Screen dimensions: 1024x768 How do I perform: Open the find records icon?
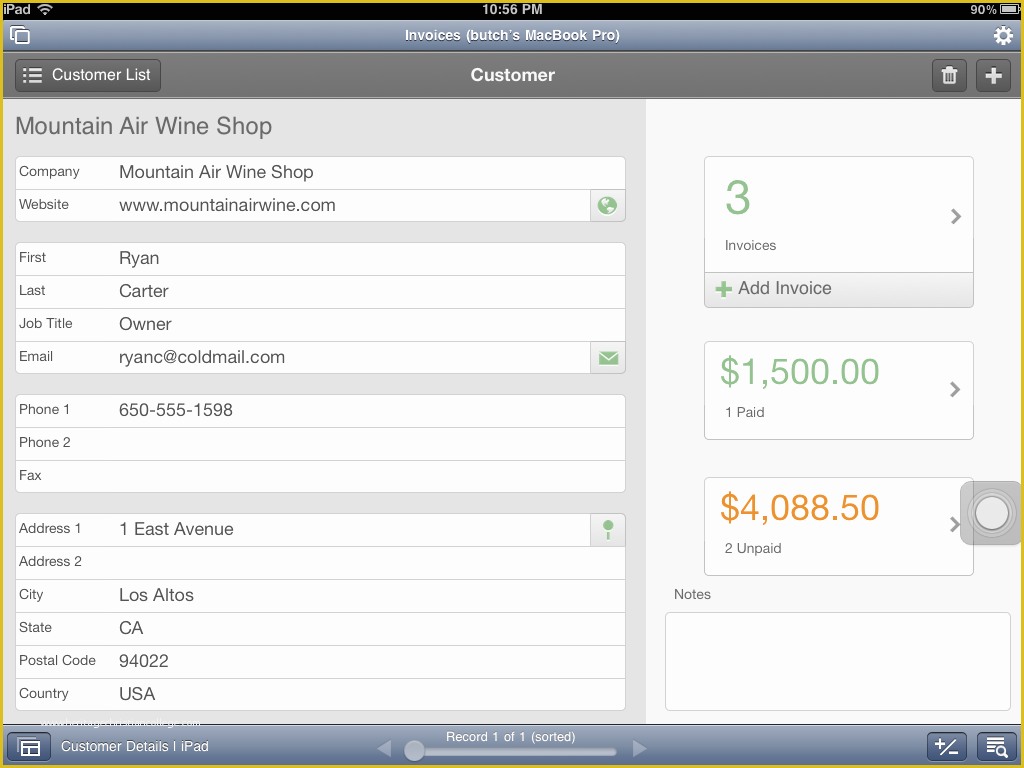click(996, 746)
